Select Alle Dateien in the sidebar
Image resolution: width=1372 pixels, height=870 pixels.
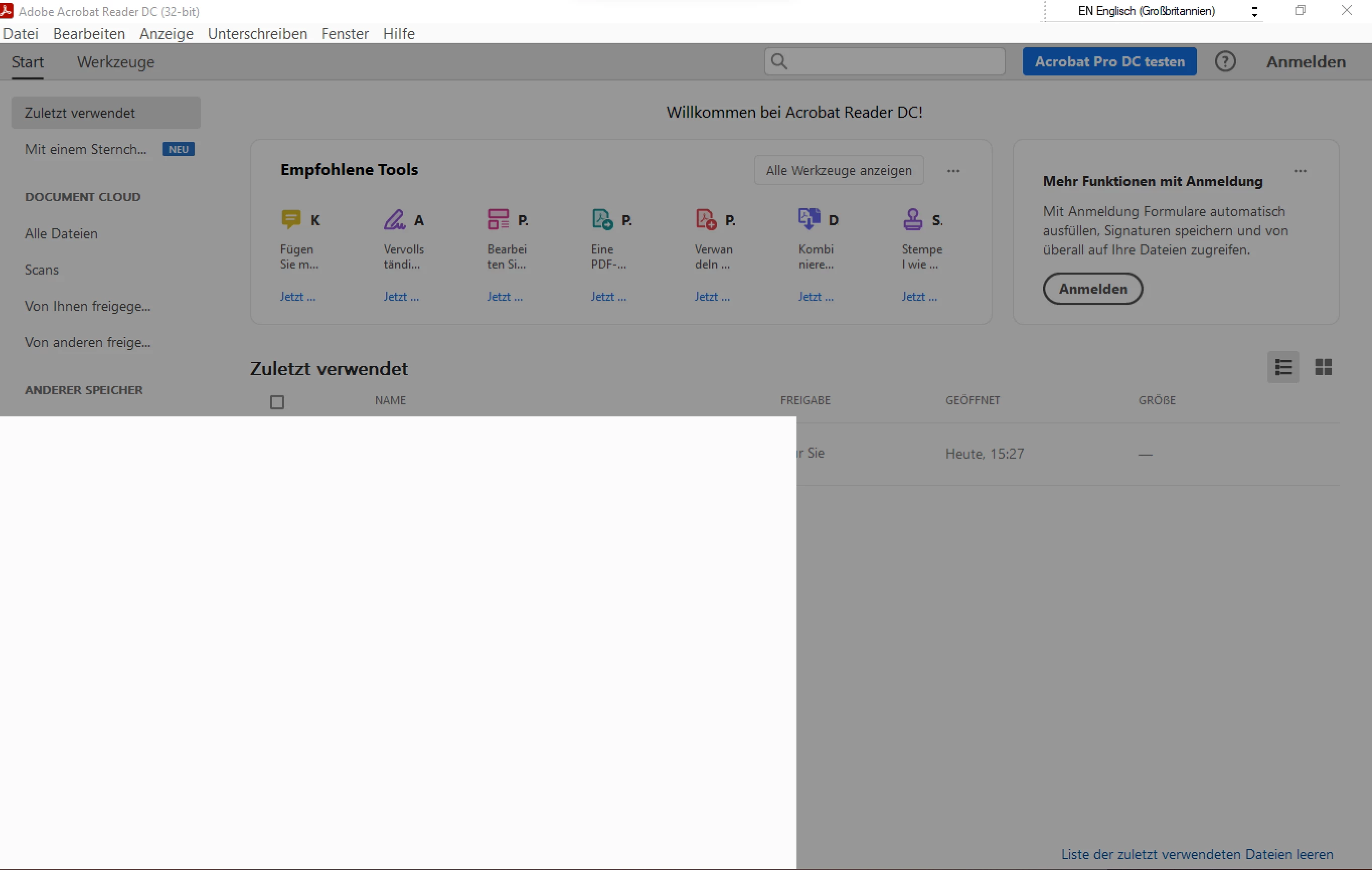pos(61,233)
